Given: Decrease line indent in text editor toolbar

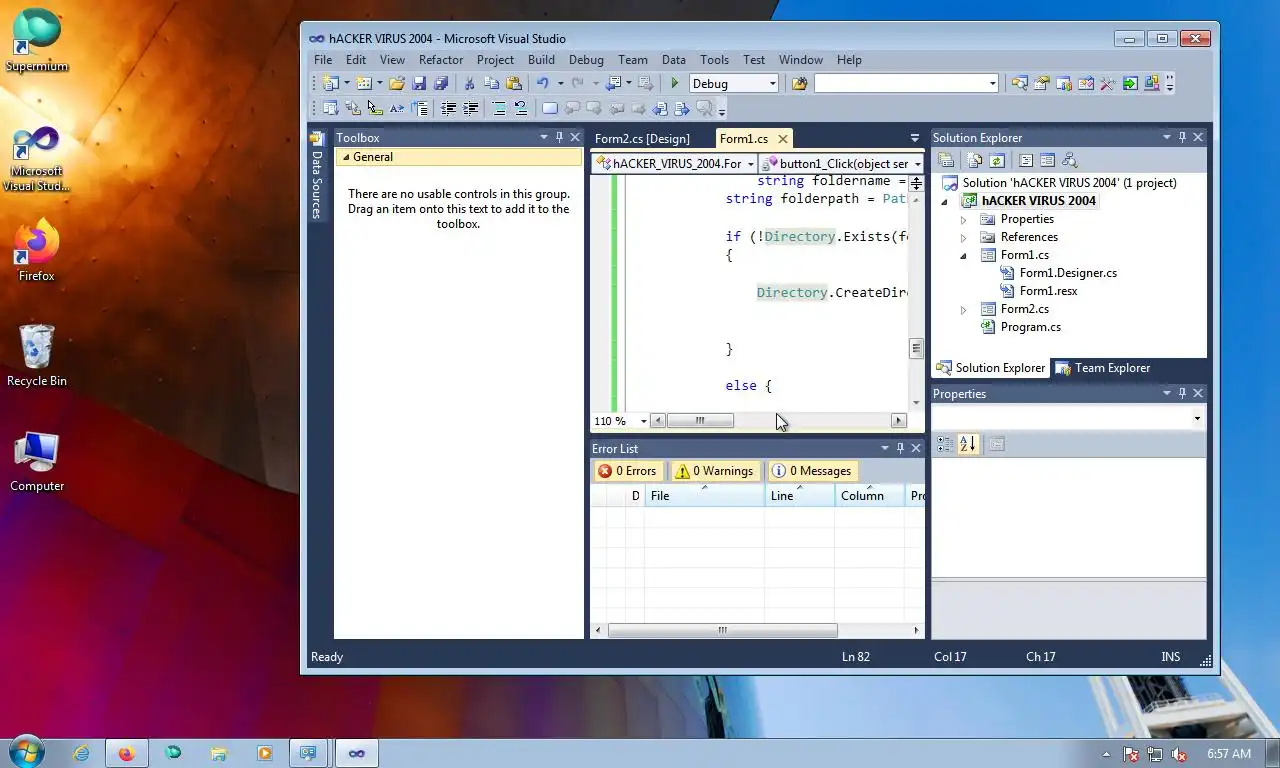Looking at the screenshot, I should (448, 108).
